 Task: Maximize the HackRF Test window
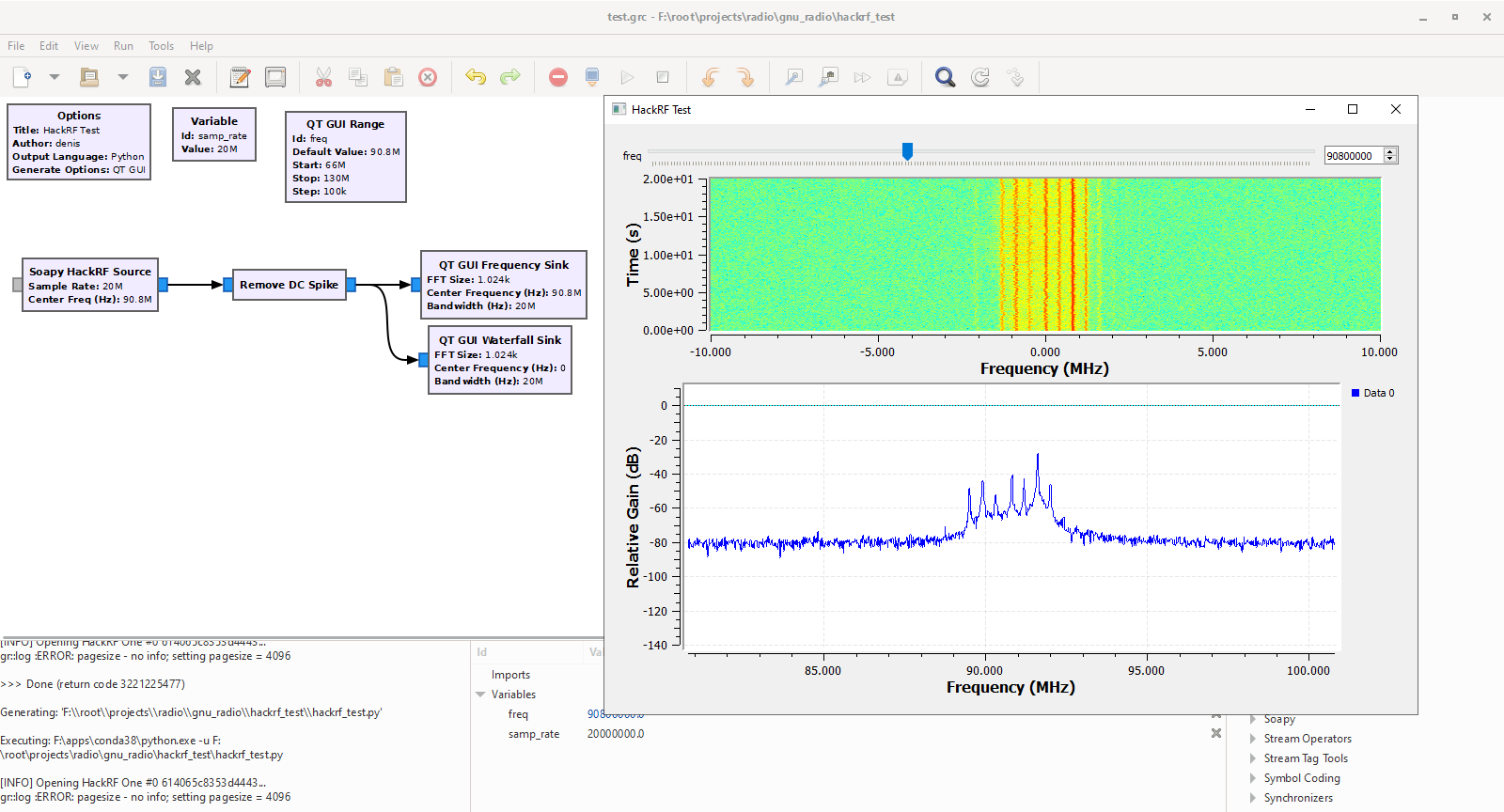[1353, 109]
